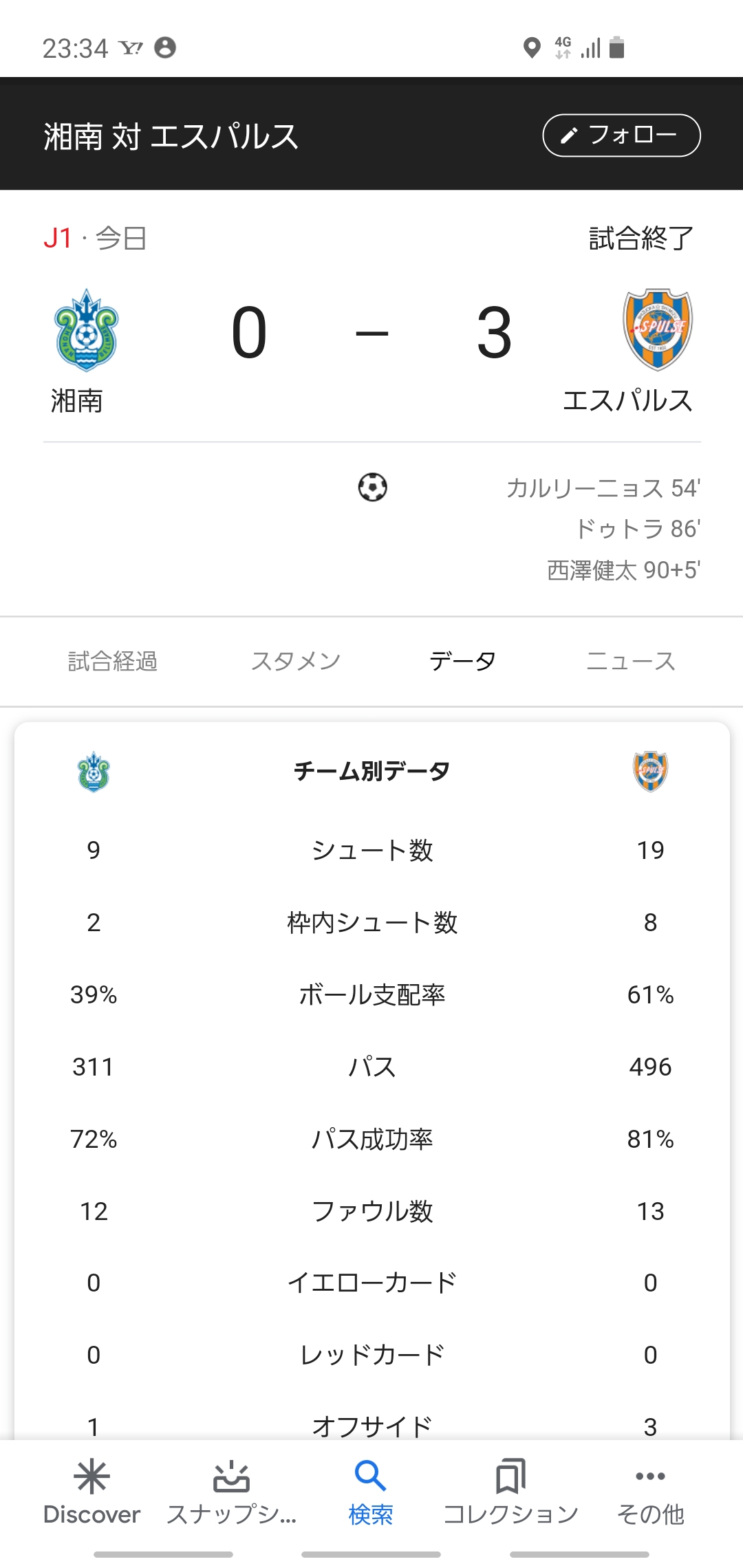Open コレクション bookmarks icon
Viewport: 743px width, 1568px height.
click(x=510, y=1477)
